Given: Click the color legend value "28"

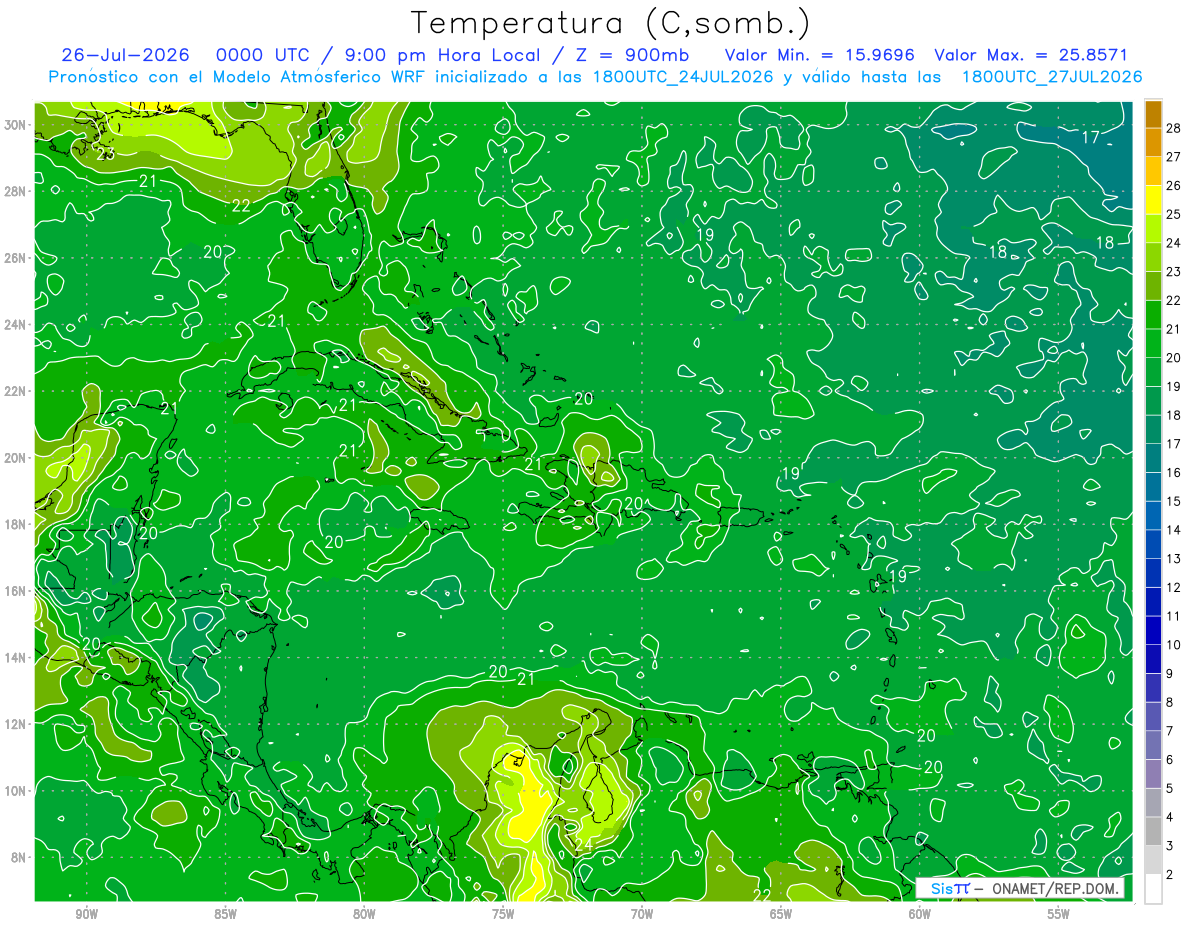Looking at the screenshot, I should click(x=1174, y=128).
